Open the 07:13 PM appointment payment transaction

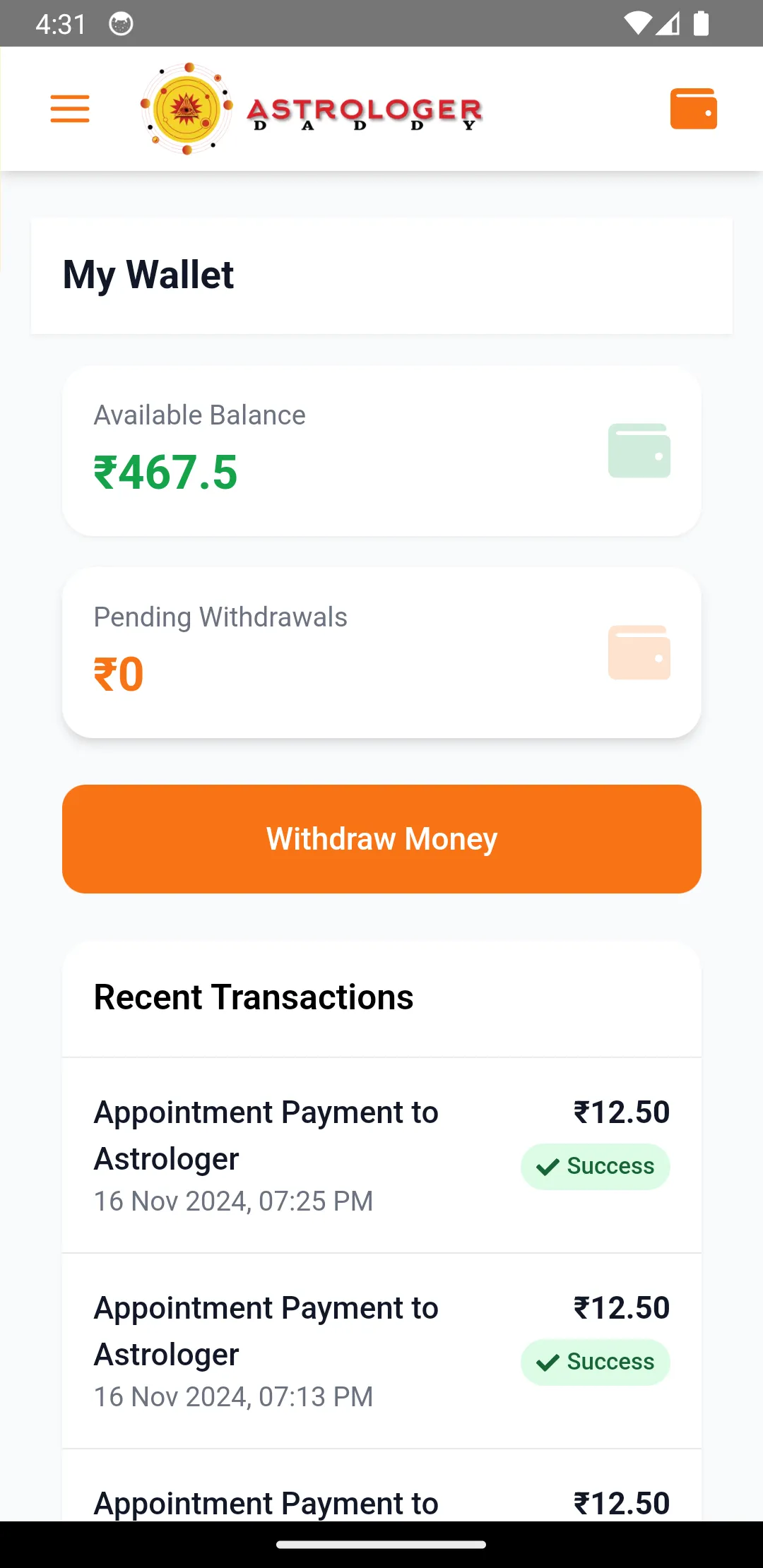(381, 1351)
